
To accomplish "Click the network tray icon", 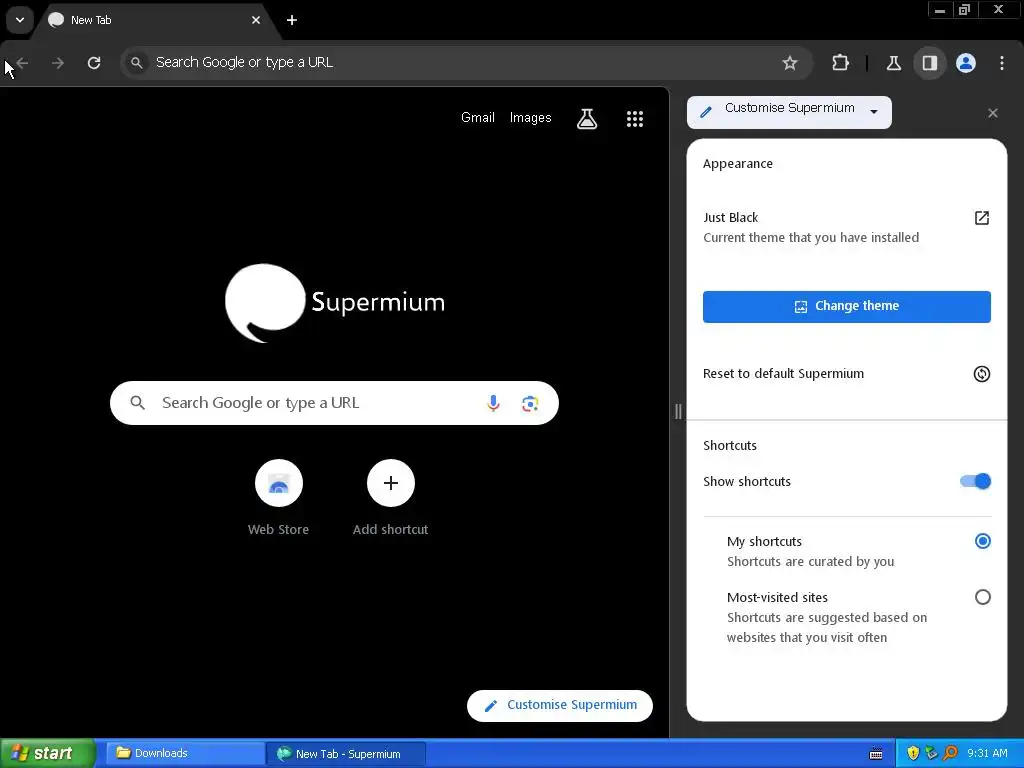I will click(x=931, y=753).
